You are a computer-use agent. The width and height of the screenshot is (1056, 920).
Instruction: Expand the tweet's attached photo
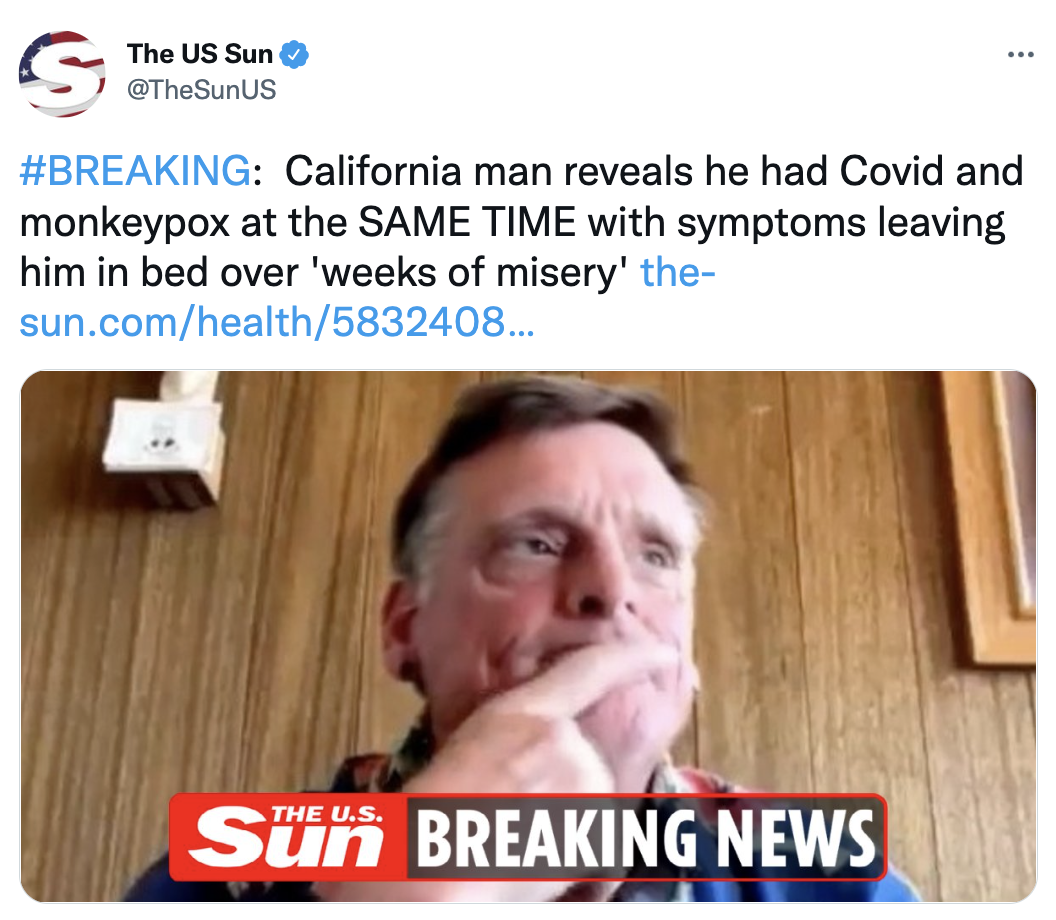point(528,636)
